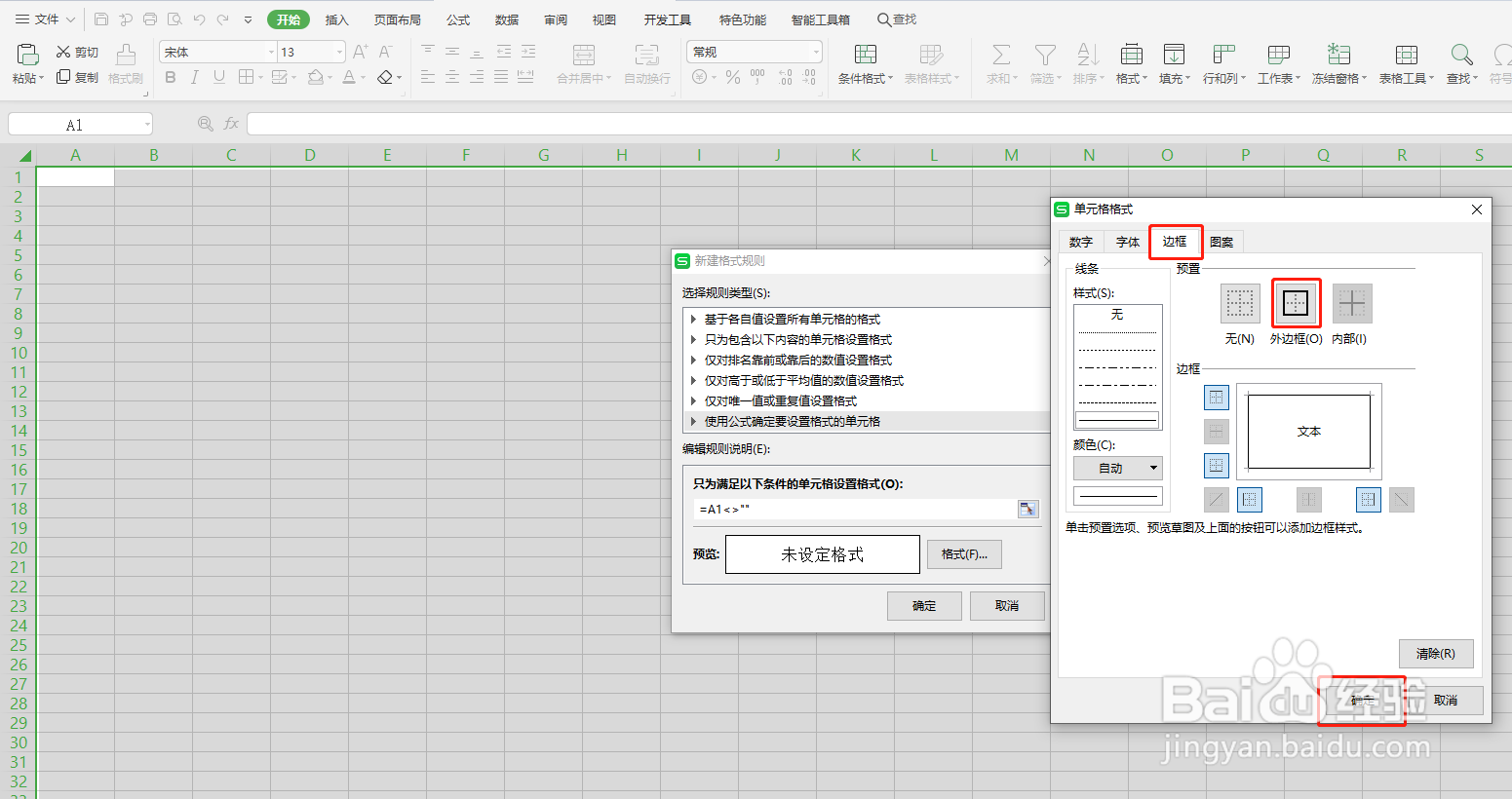Click 确定 in the New Formatting Rule dialog
The width and height of the screenshot is (1512, 799).
[924, 606]
